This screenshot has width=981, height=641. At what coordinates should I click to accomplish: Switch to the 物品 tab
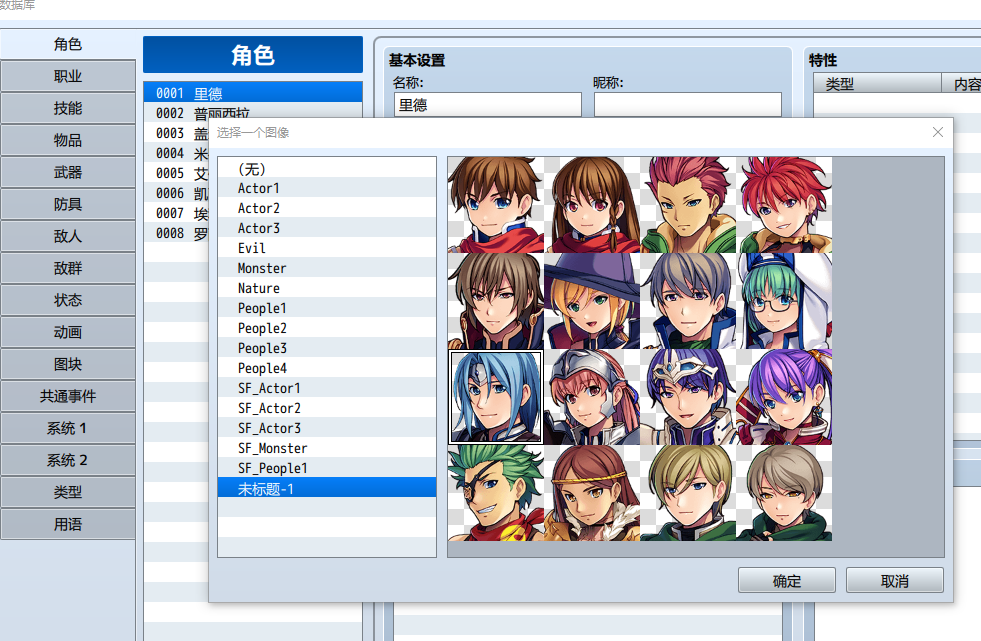(68, 140)
